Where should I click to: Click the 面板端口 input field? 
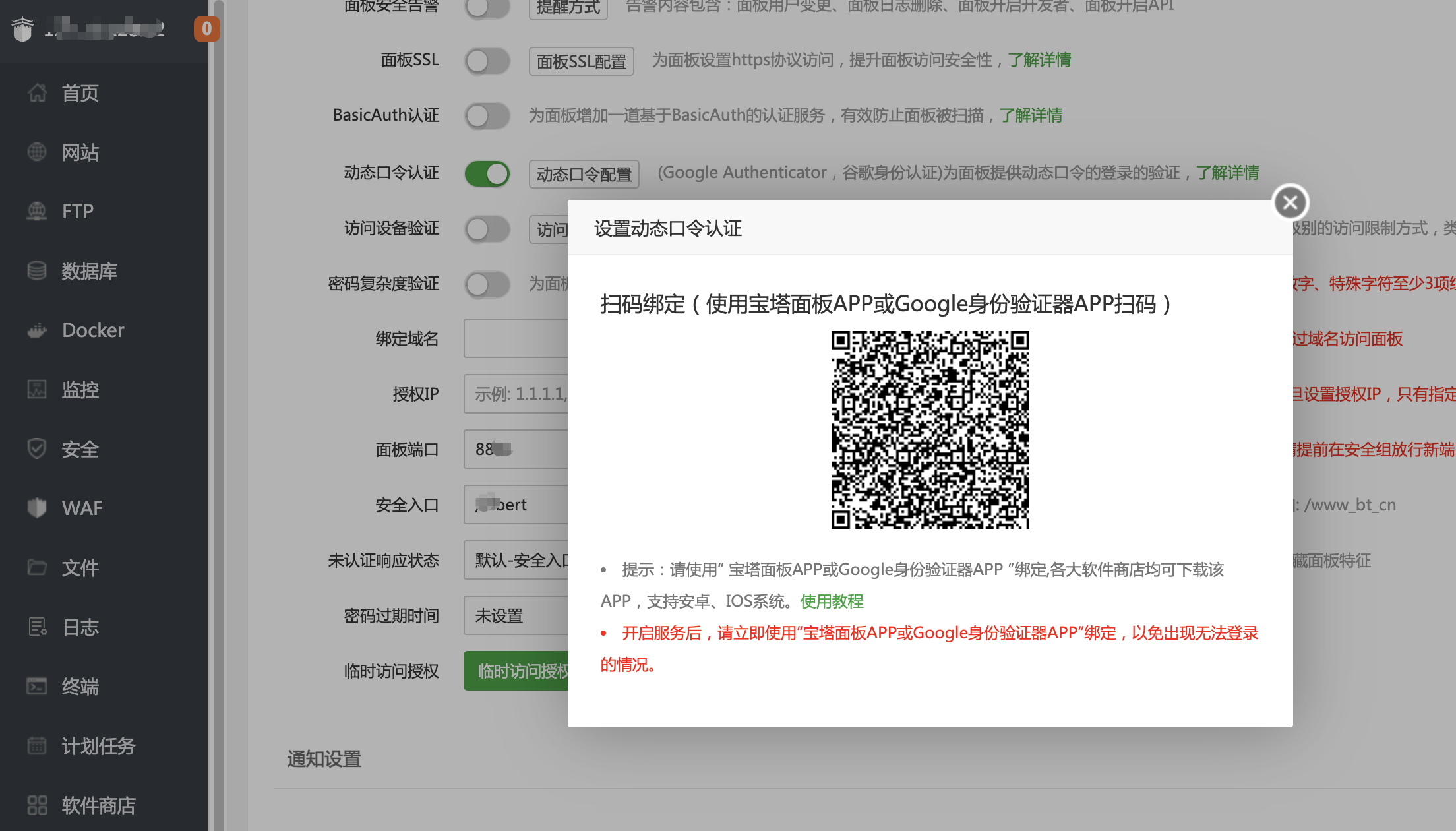[x=516, y=449]
